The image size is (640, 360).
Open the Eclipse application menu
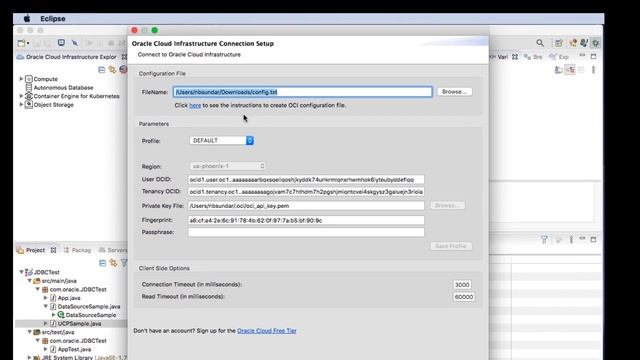coord(53,18)
